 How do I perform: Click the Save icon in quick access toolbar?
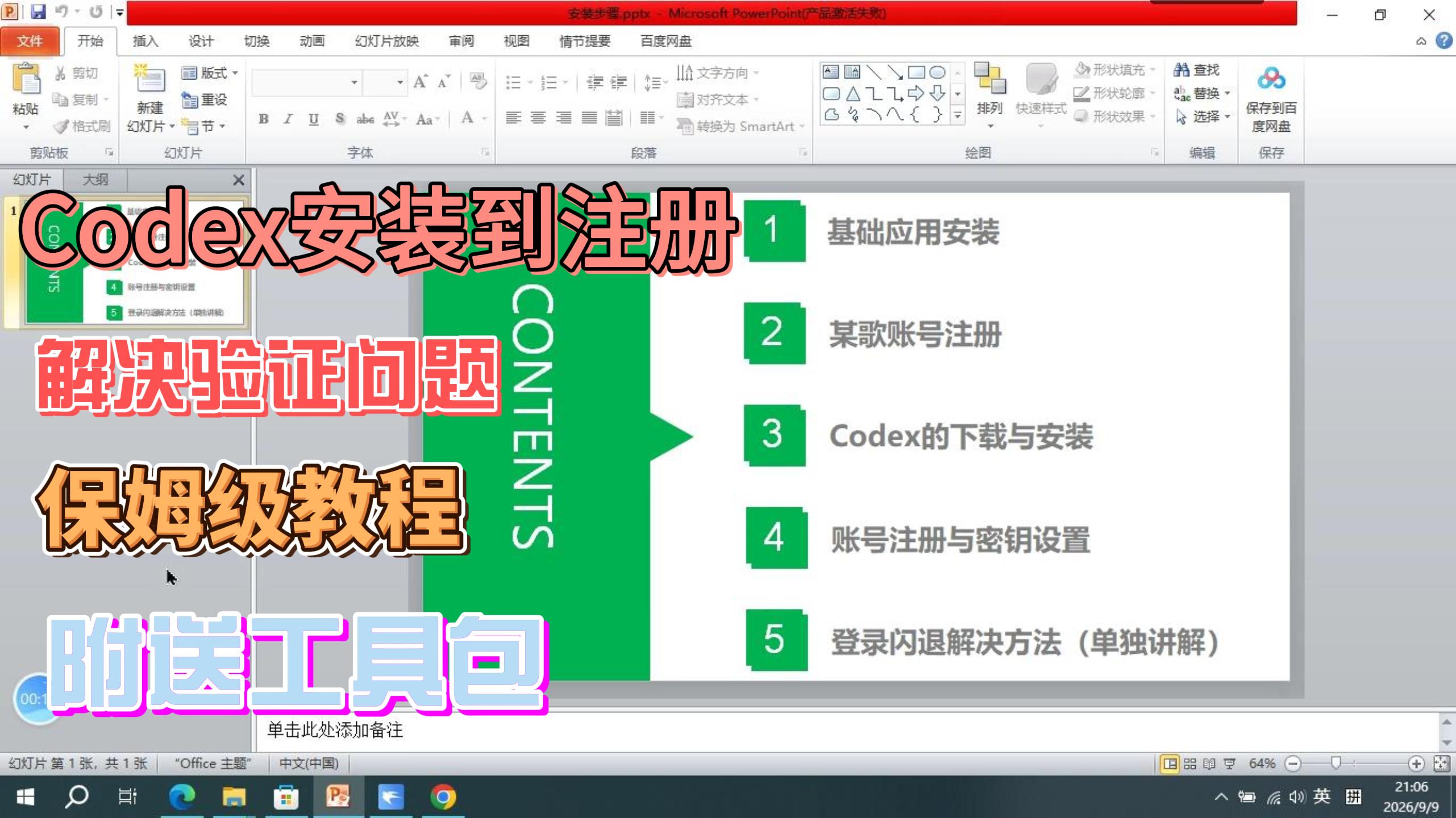click(38, 11)
